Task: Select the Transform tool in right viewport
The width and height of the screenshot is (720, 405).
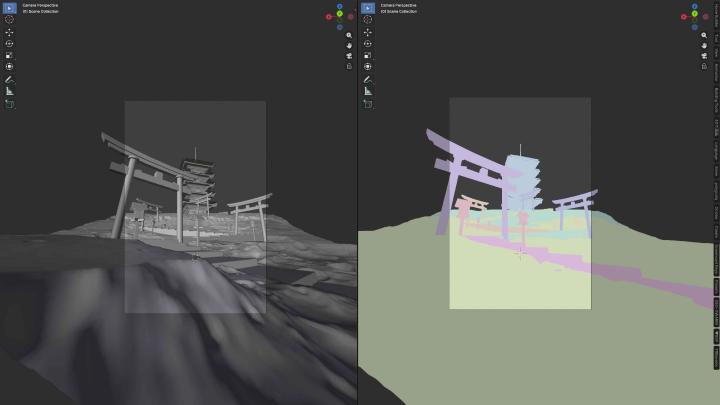Action: (368, 67)
